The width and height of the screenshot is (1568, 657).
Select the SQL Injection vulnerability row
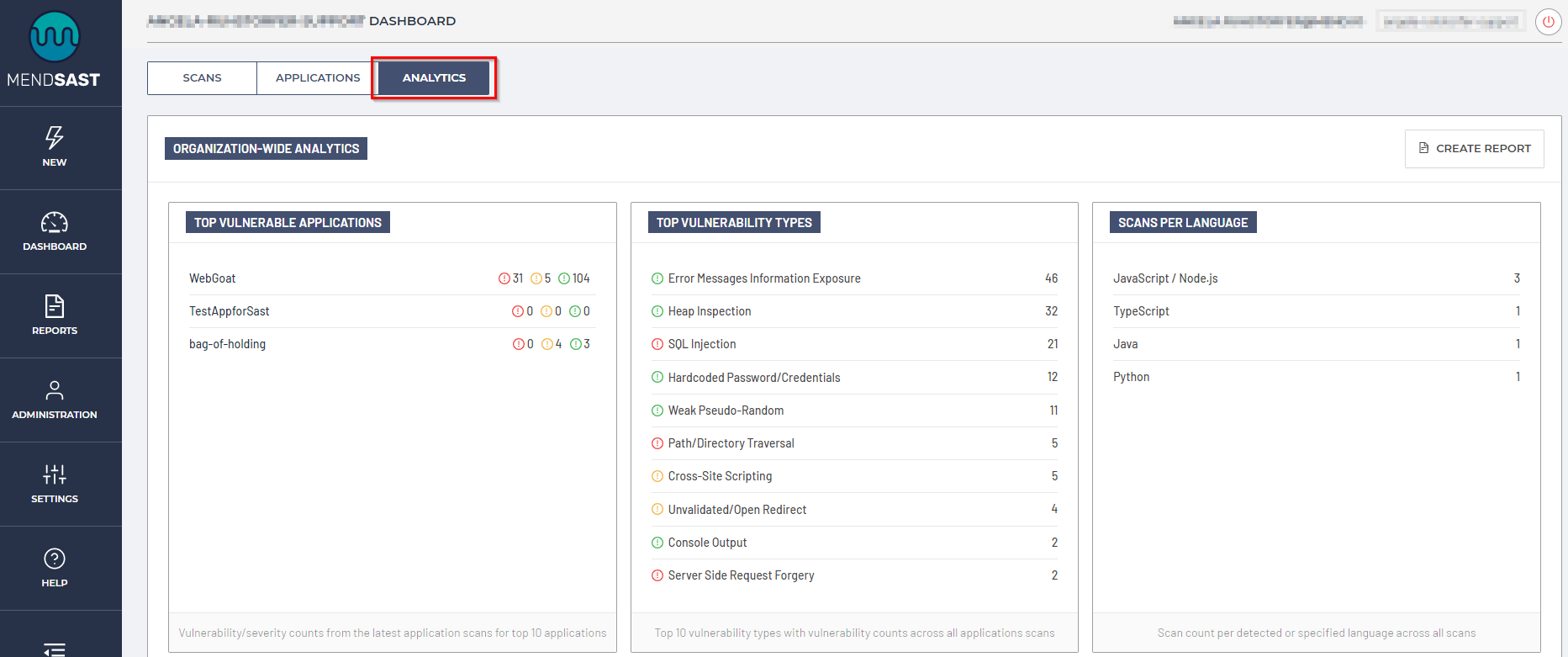pyautogui.click(x=702, y=344)
